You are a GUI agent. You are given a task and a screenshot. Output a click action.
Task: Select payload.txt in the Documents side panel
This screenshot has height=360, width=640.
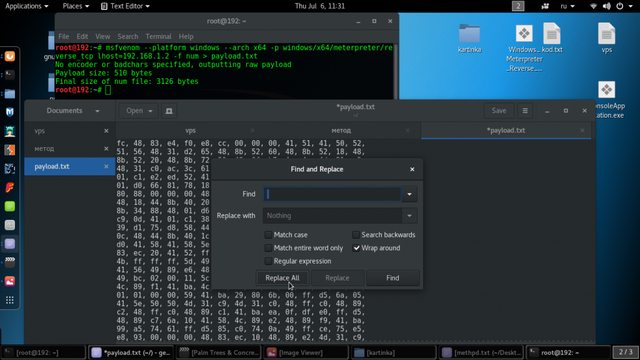coord(69,167)
